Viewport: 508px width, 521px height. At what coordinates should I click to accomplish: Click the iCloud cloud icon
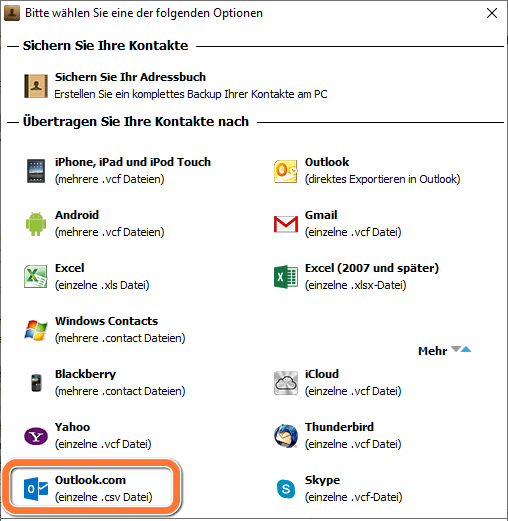(x=286, y=383)
